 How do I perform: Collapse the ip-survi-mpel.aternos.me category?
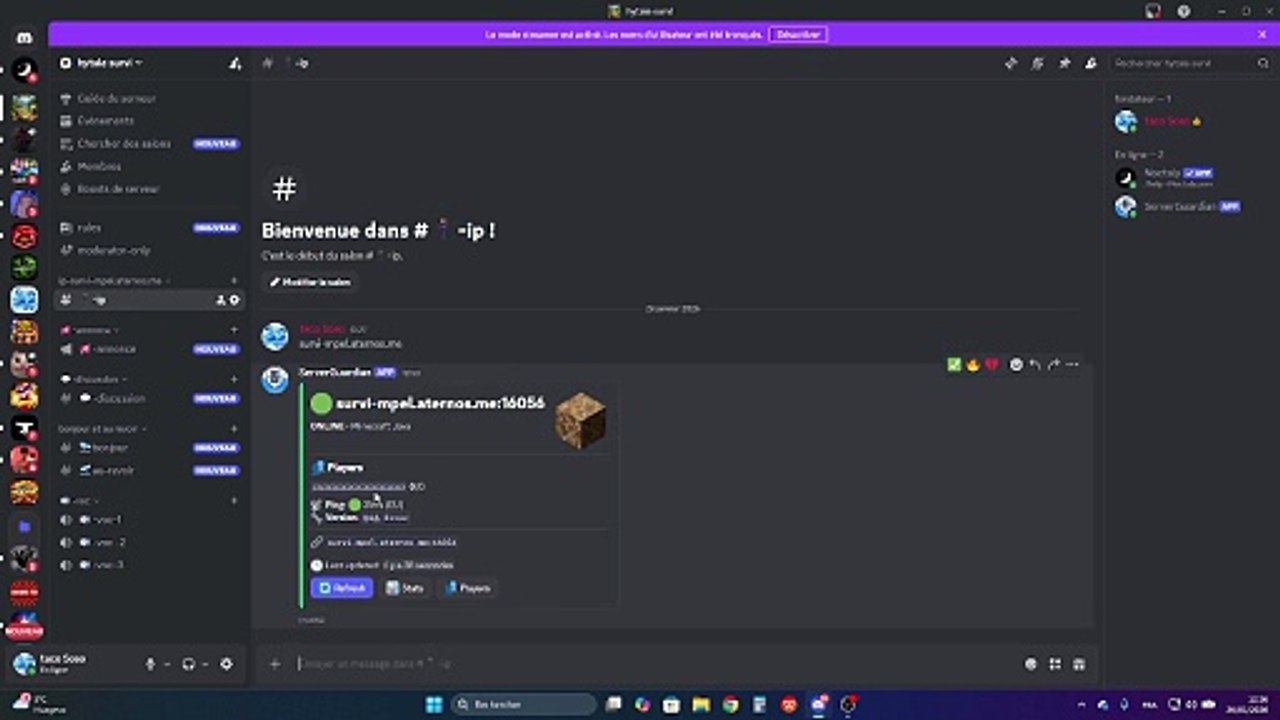tap(114, 281)
